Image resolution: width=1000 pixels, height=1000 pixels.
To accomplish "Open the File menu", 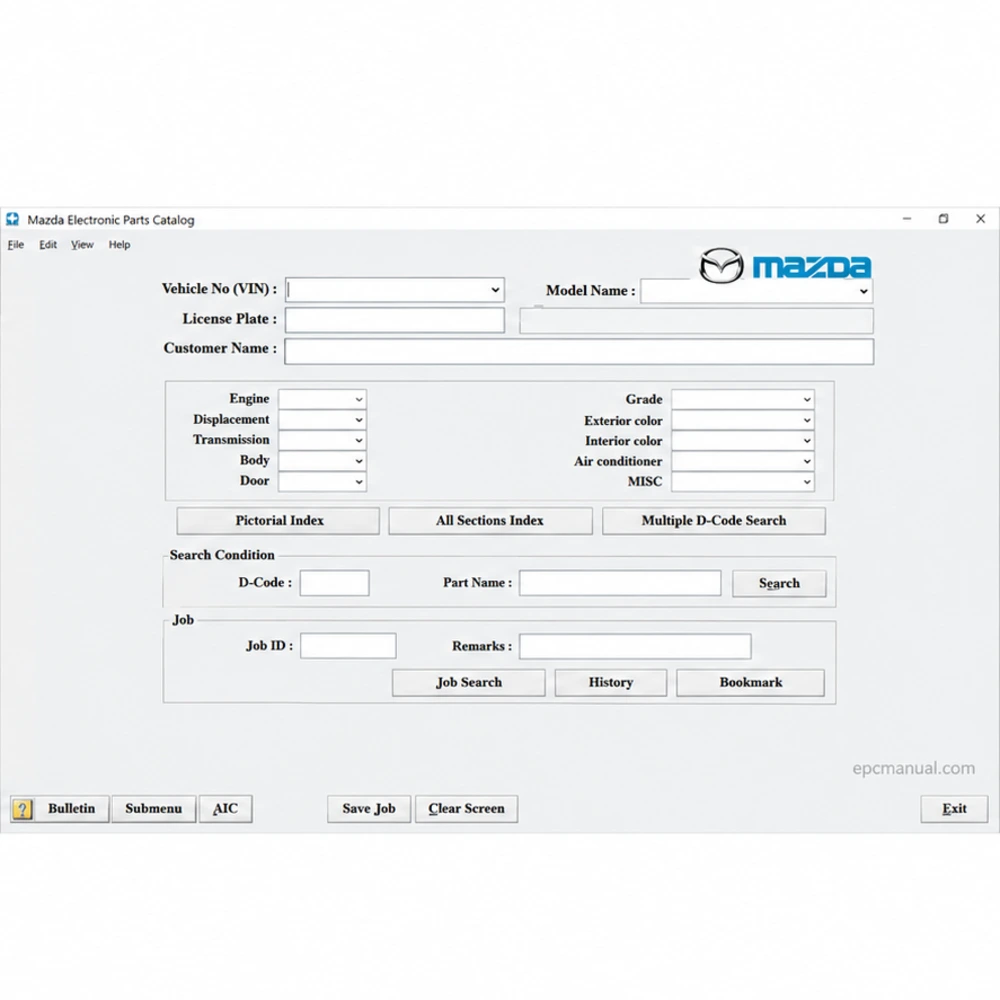I will point(15,244).
